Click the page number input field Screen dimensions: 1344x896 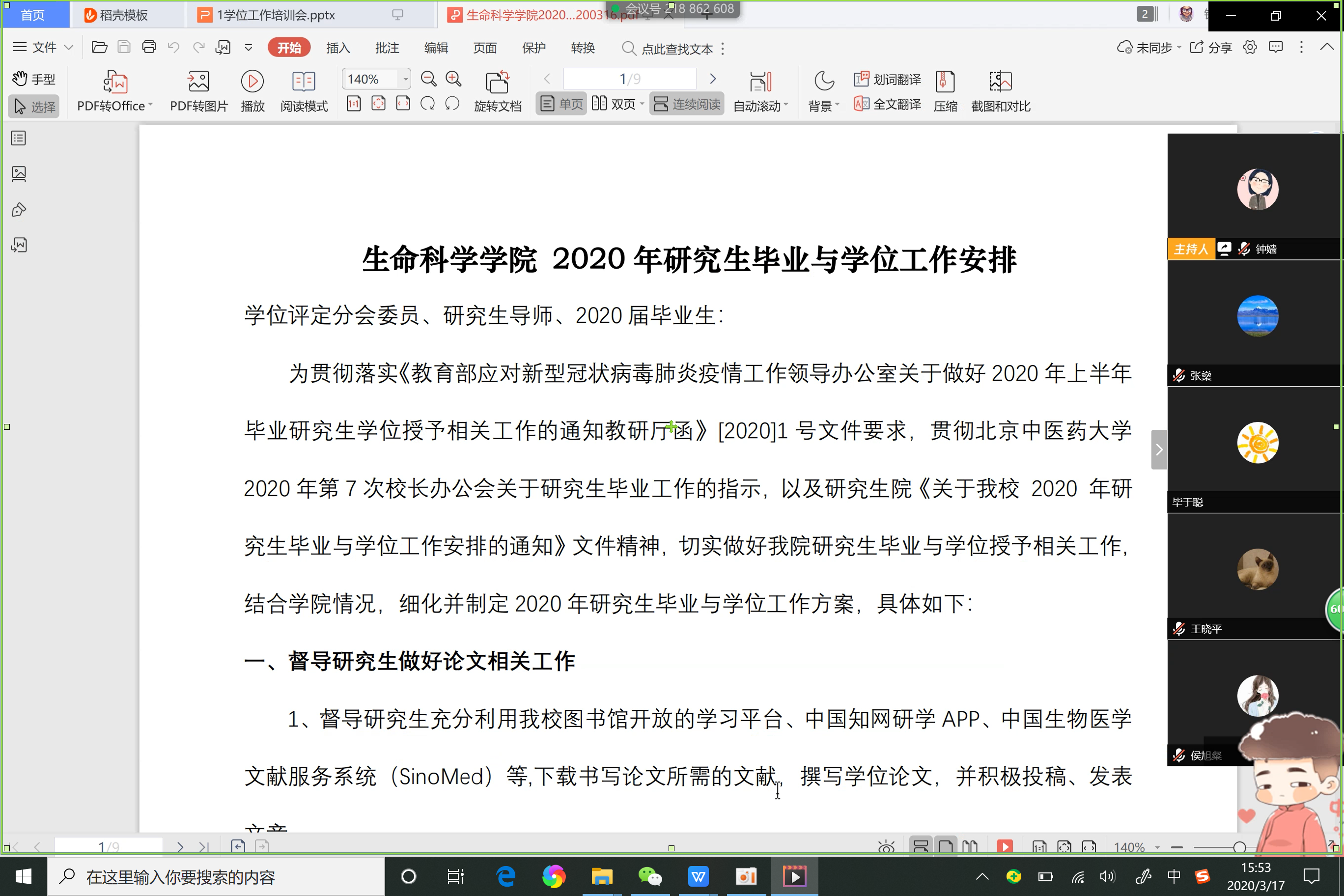(x=629, y=79)
